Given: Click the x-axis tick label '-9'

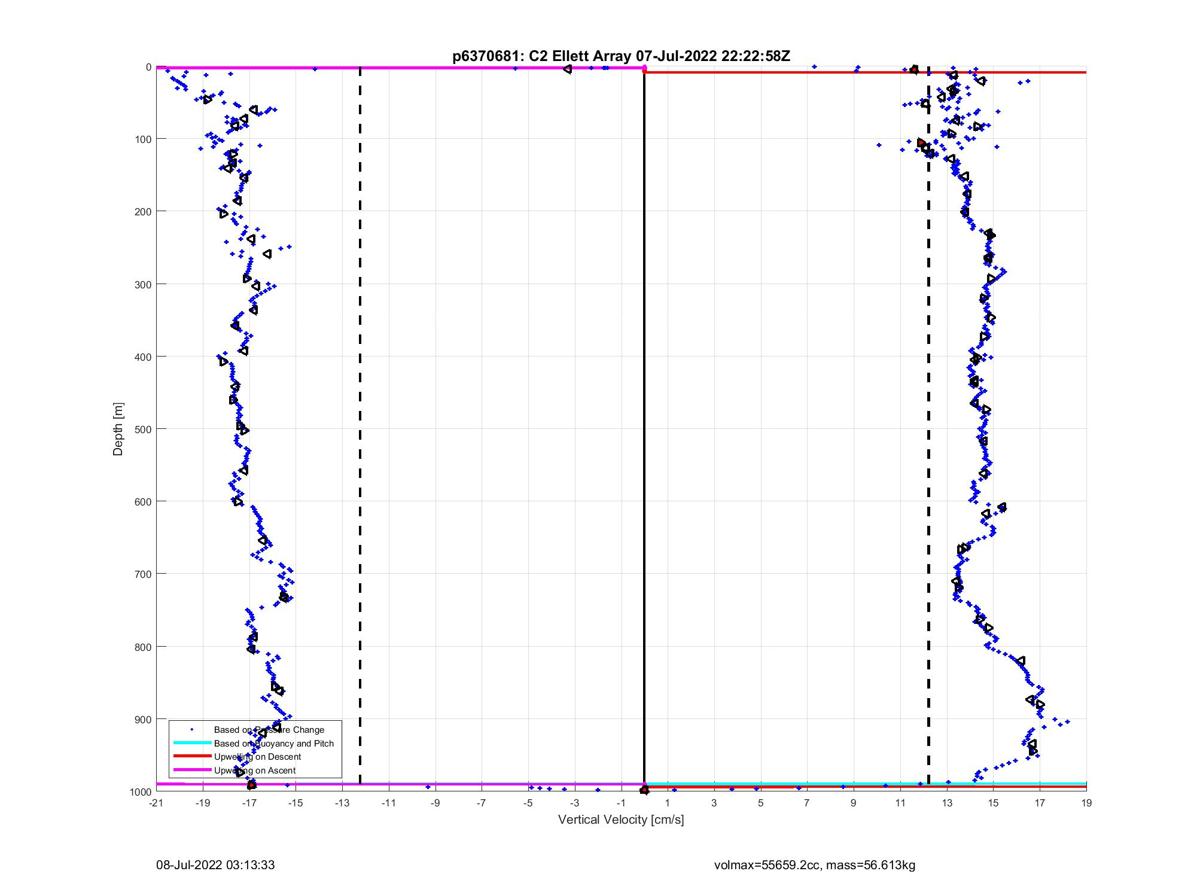Looking at the screenshot, I should (x=435, y=803).
